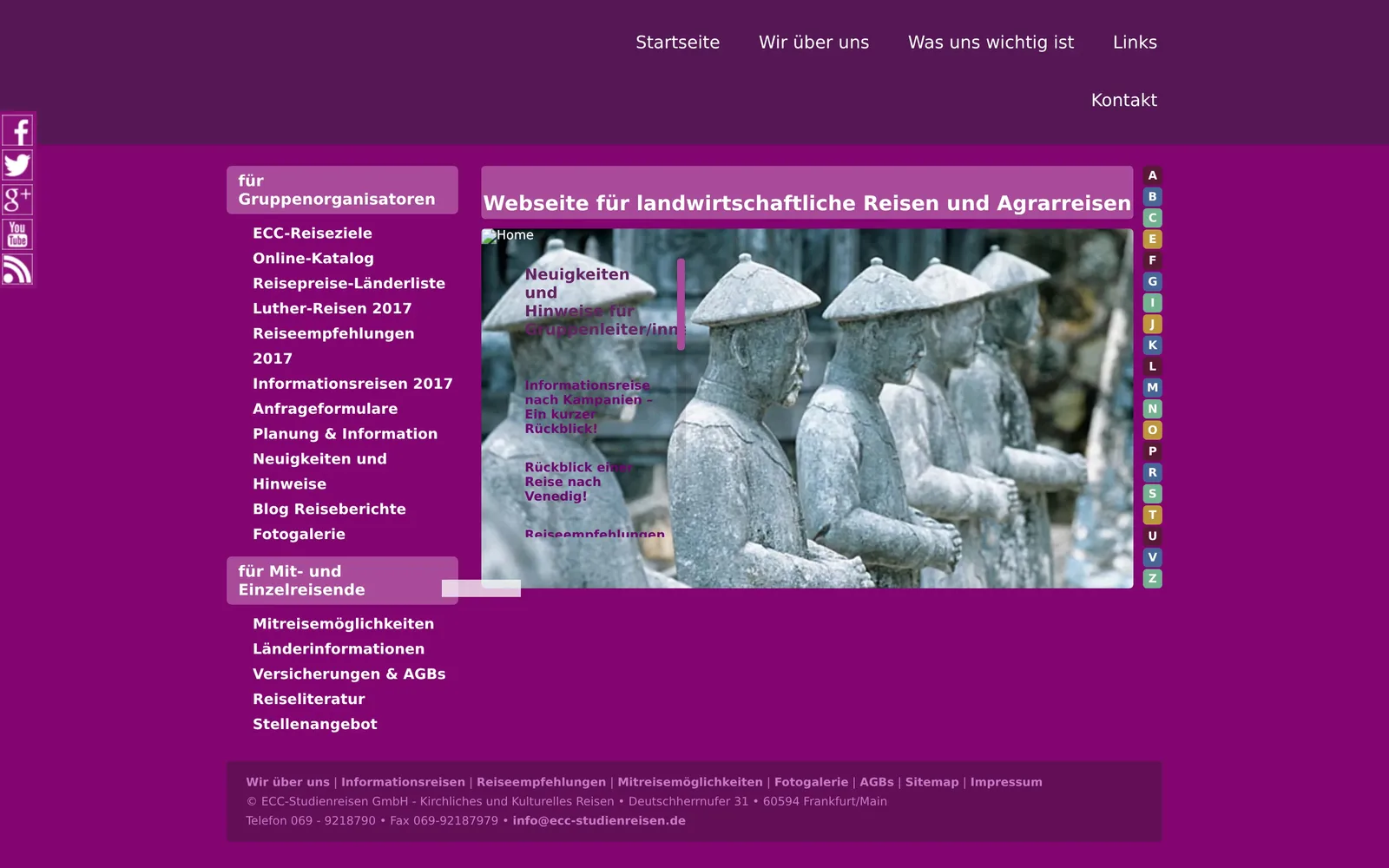Select letter Z in alphabet index
This screenshot has width=1389, height=868.
tap(1153, 578)
